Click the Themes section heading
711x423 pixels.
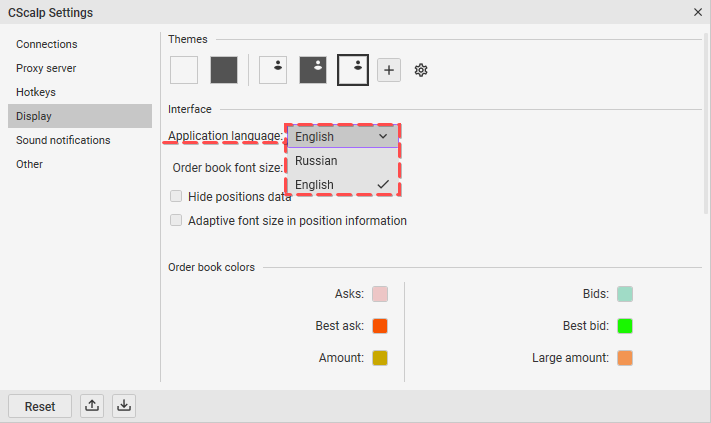click(188, 39)
